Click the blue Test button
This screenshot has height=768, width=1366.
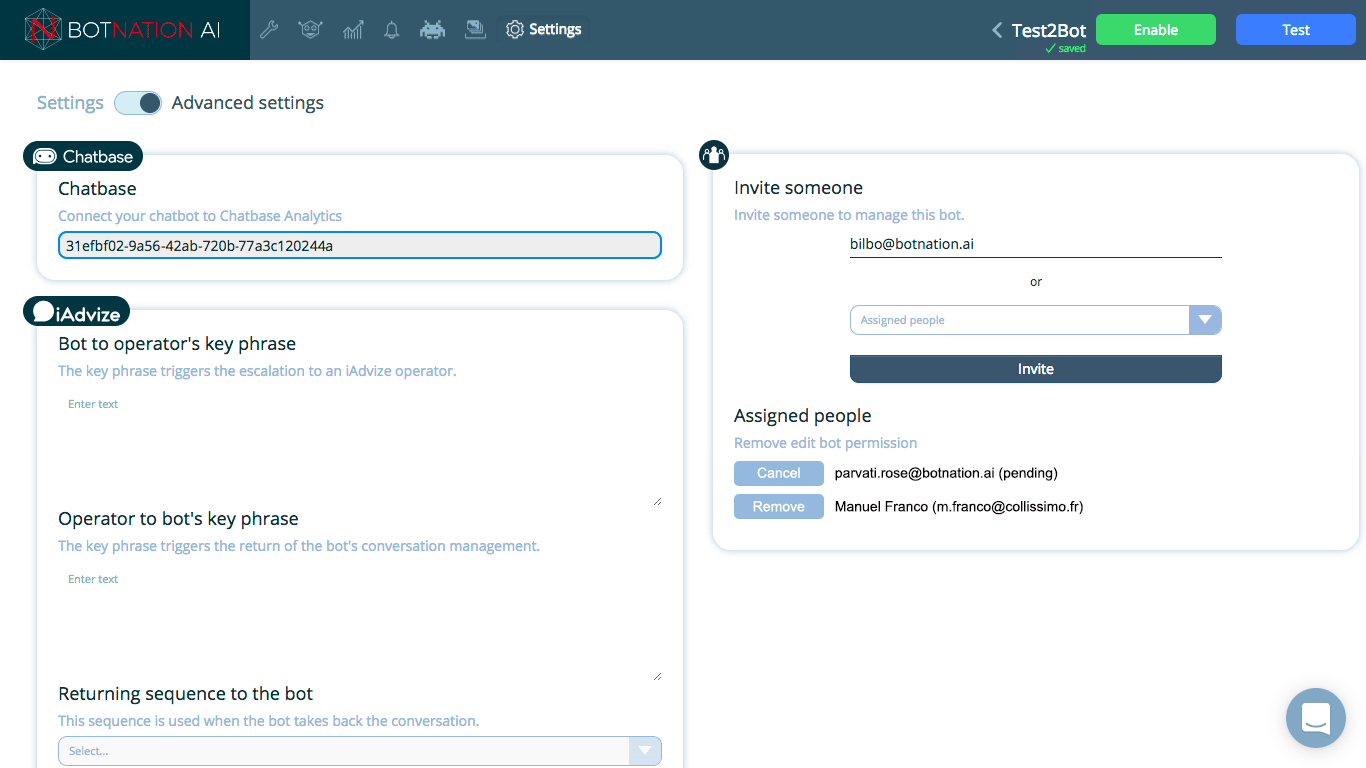[x=1295, y=30]
